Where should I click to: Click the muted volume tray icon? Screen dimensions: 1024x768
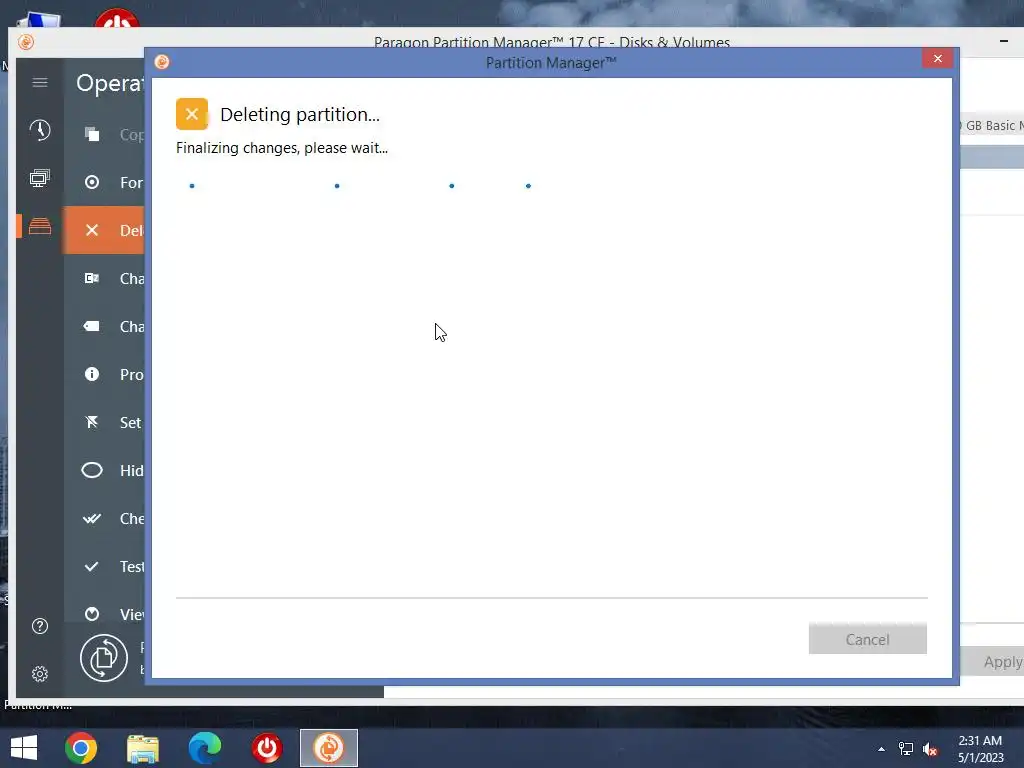pos(930,749)
